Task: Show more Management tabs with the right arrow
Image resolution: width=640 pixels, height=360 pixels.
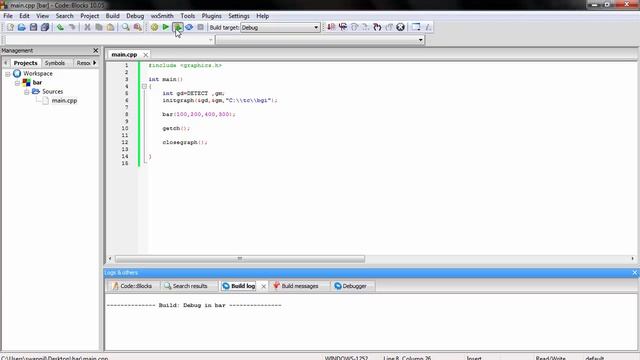Action: 95,63
